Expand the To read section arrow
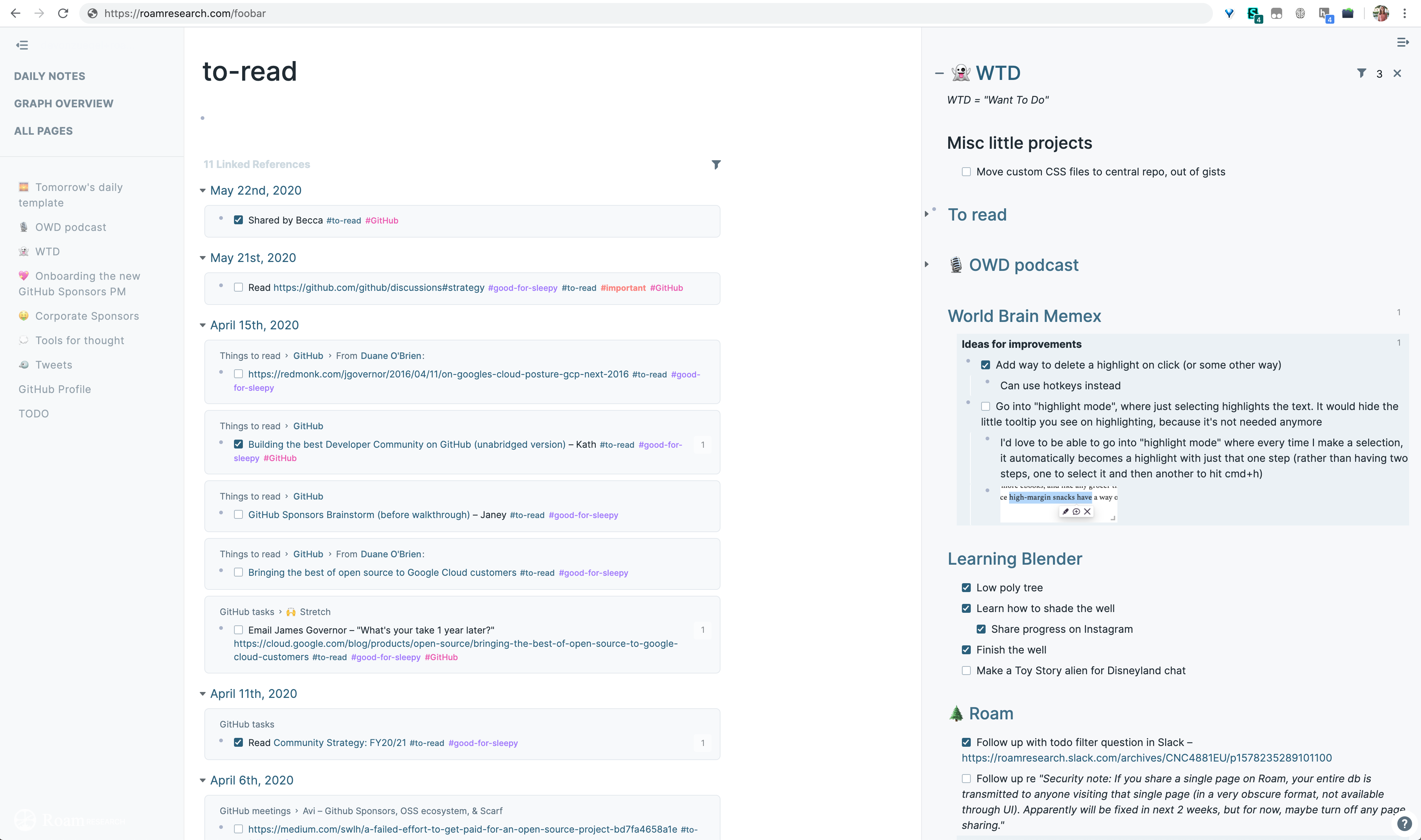The image size is (1421, 840). (927, 214)
